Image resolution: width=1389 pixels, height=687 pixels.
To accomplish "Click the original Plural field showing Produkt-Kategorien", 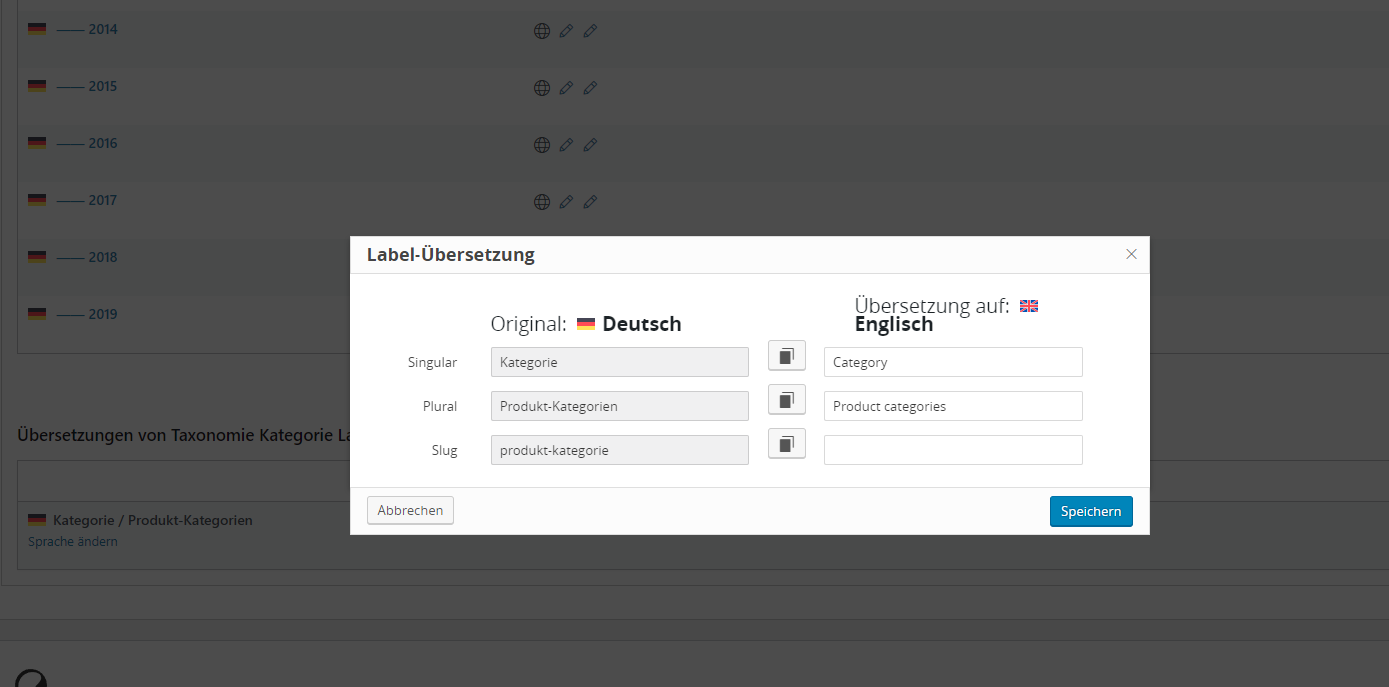I will coord(620,406).
